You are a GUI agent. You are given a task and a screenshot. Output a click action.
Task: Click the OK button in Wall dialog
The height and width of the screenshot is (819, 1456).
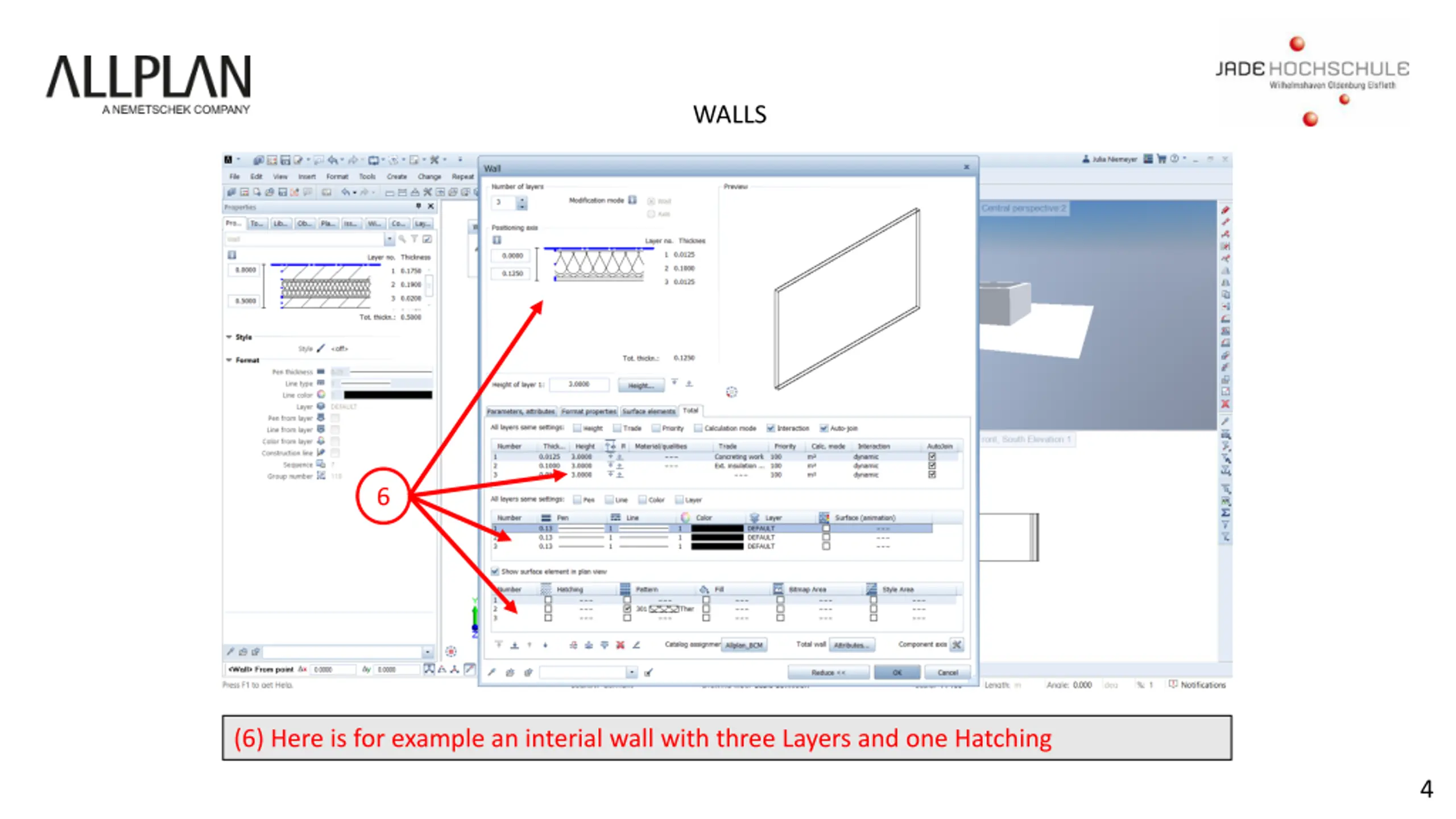click(897, 672)
